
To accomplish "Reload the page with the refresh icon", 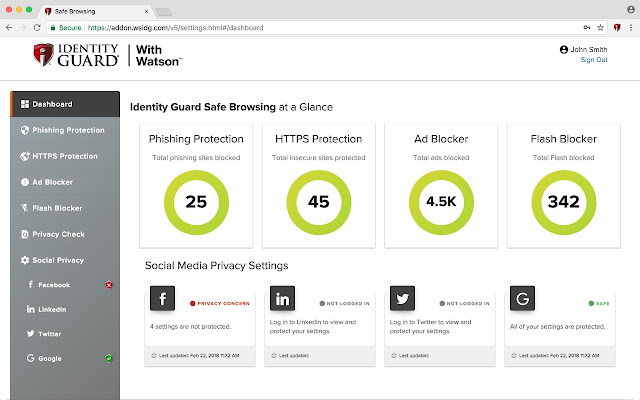I will [x=39, y=28].
